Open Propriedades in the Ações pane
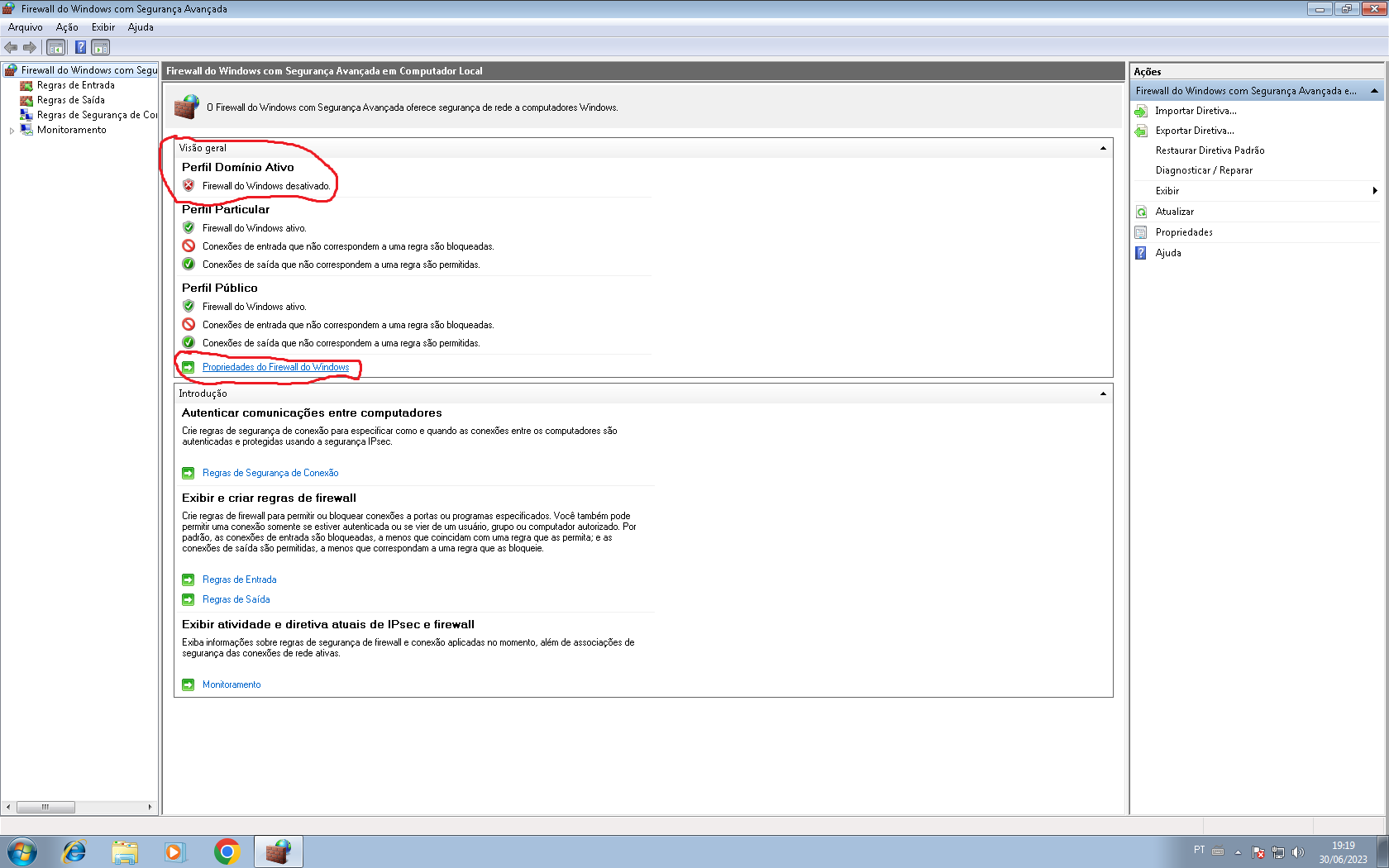Image resolution: width=1389 pixels, height=868 pixels. click(x=1184, y=232)
